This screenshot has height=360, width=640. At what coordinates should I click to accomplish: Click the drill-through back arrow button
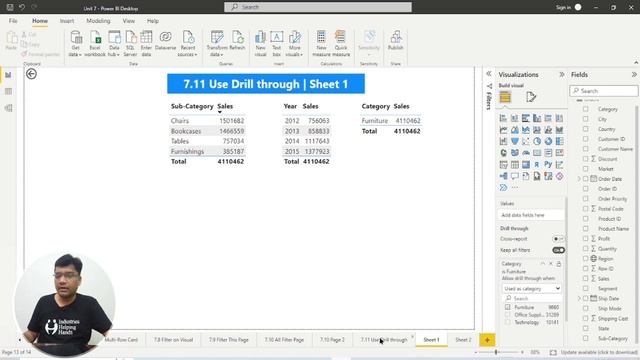[x=31, y=74]
